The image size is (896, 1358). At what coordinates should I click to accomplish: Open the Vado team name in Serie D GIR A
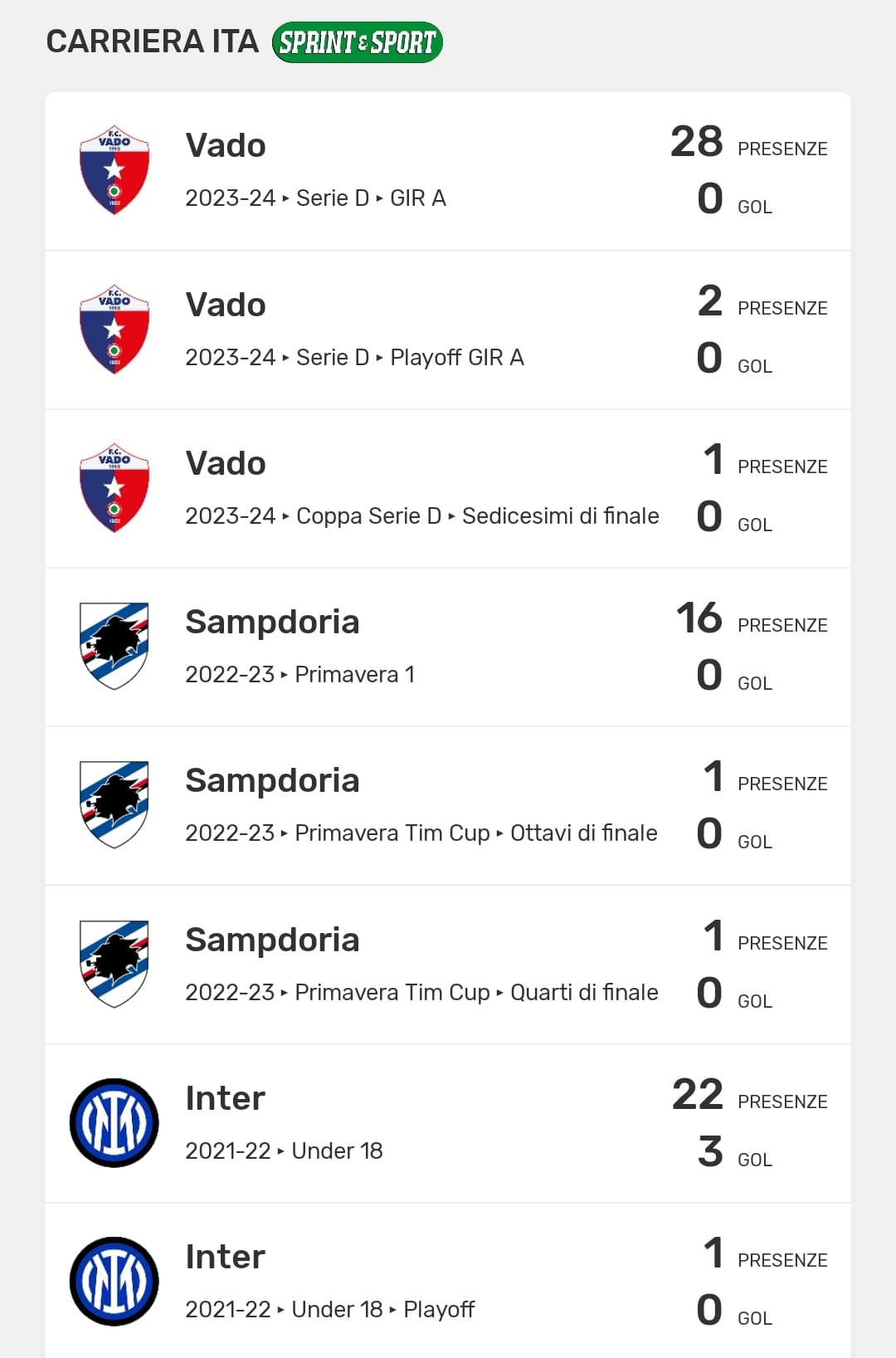[226, 146]
